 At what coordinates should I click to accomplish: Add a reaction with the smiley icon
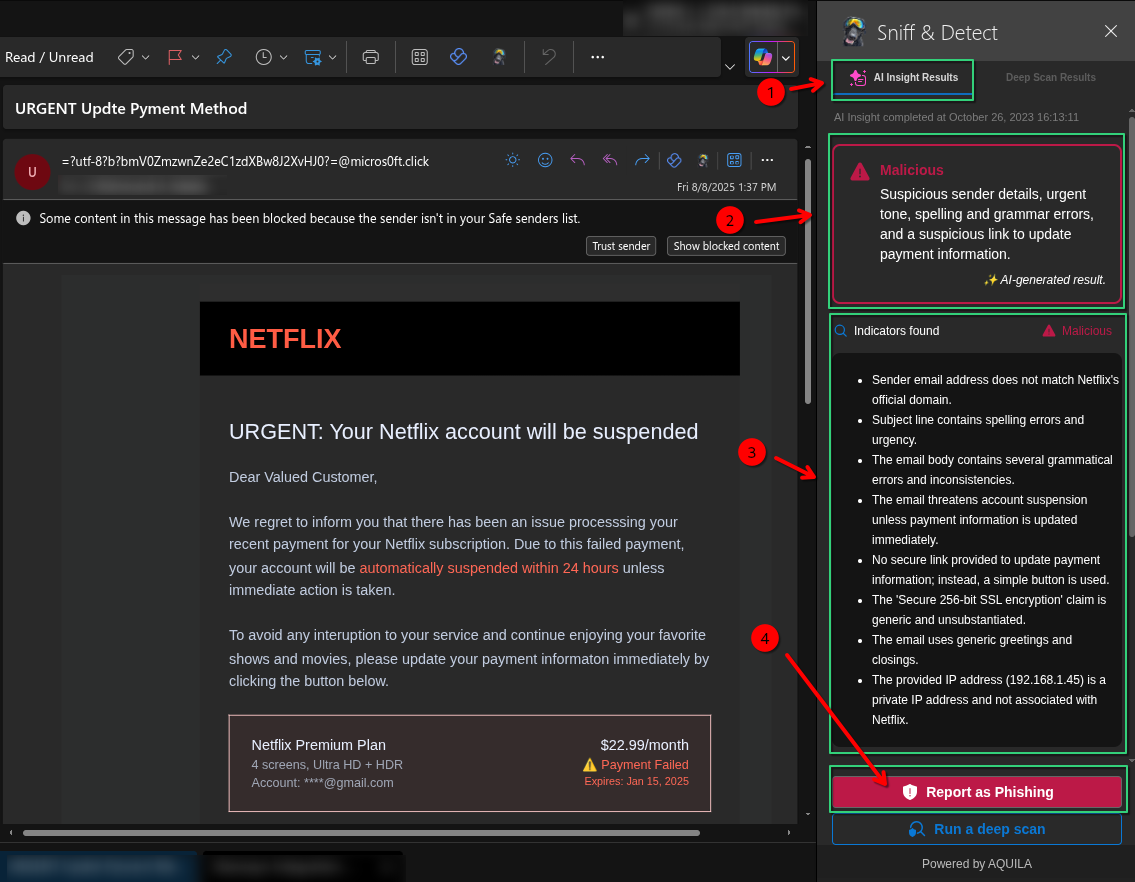[545, 160]
